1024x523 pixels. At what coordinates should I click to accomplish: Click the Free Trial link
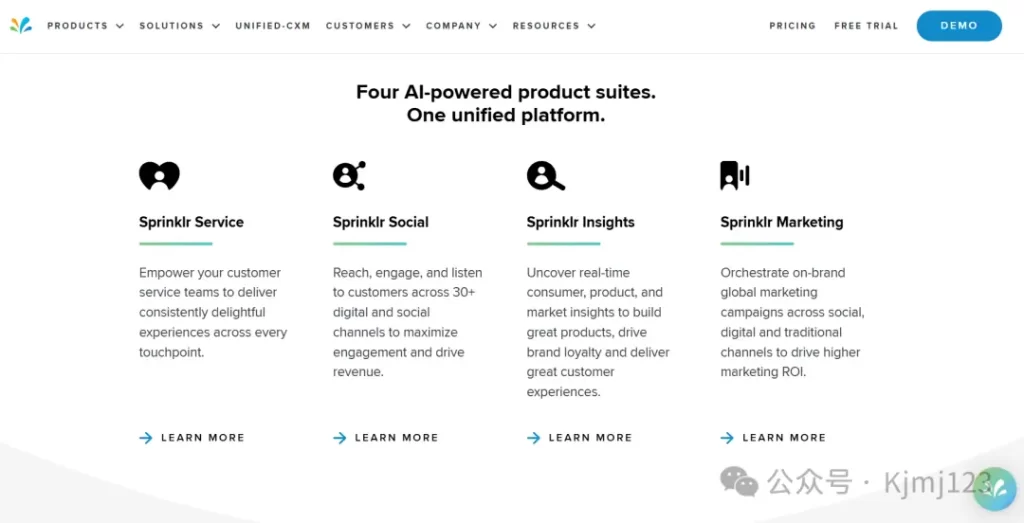pyautogui.click(x=866, y=26)
